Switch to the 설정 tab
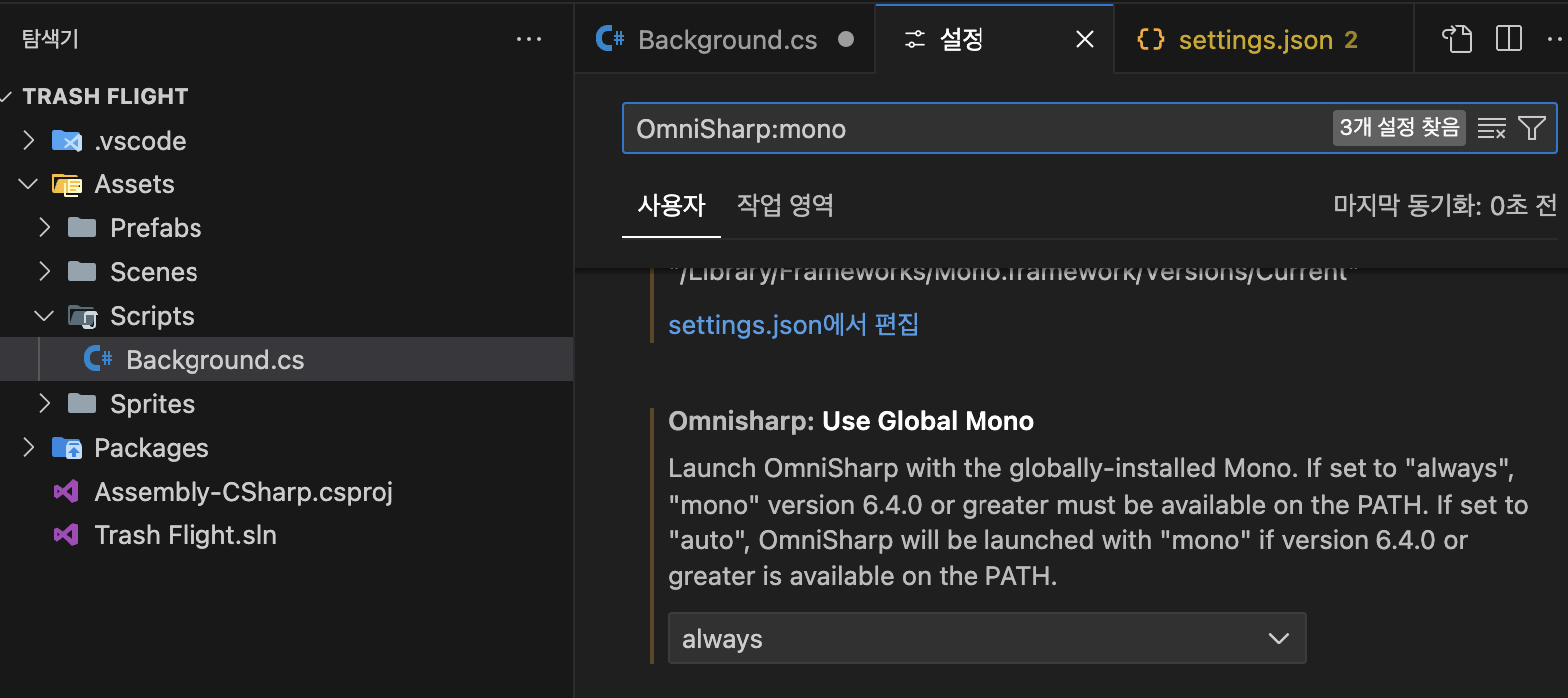Image resolution: width=1568 pixels, height=698 pixels. 994,39
